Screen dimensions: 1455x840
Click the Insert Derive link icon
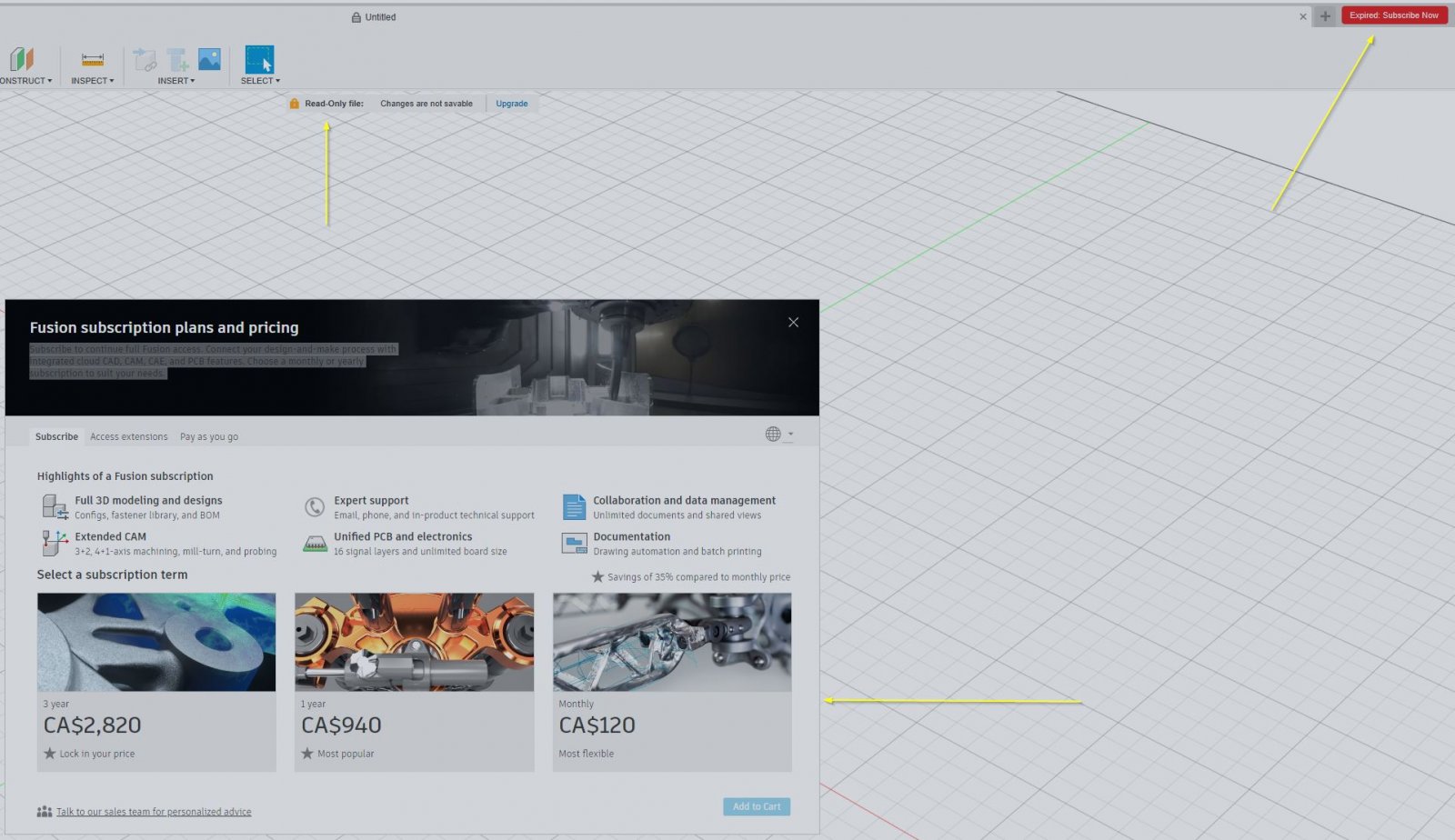pyautogui.click(x=145, y=60)
